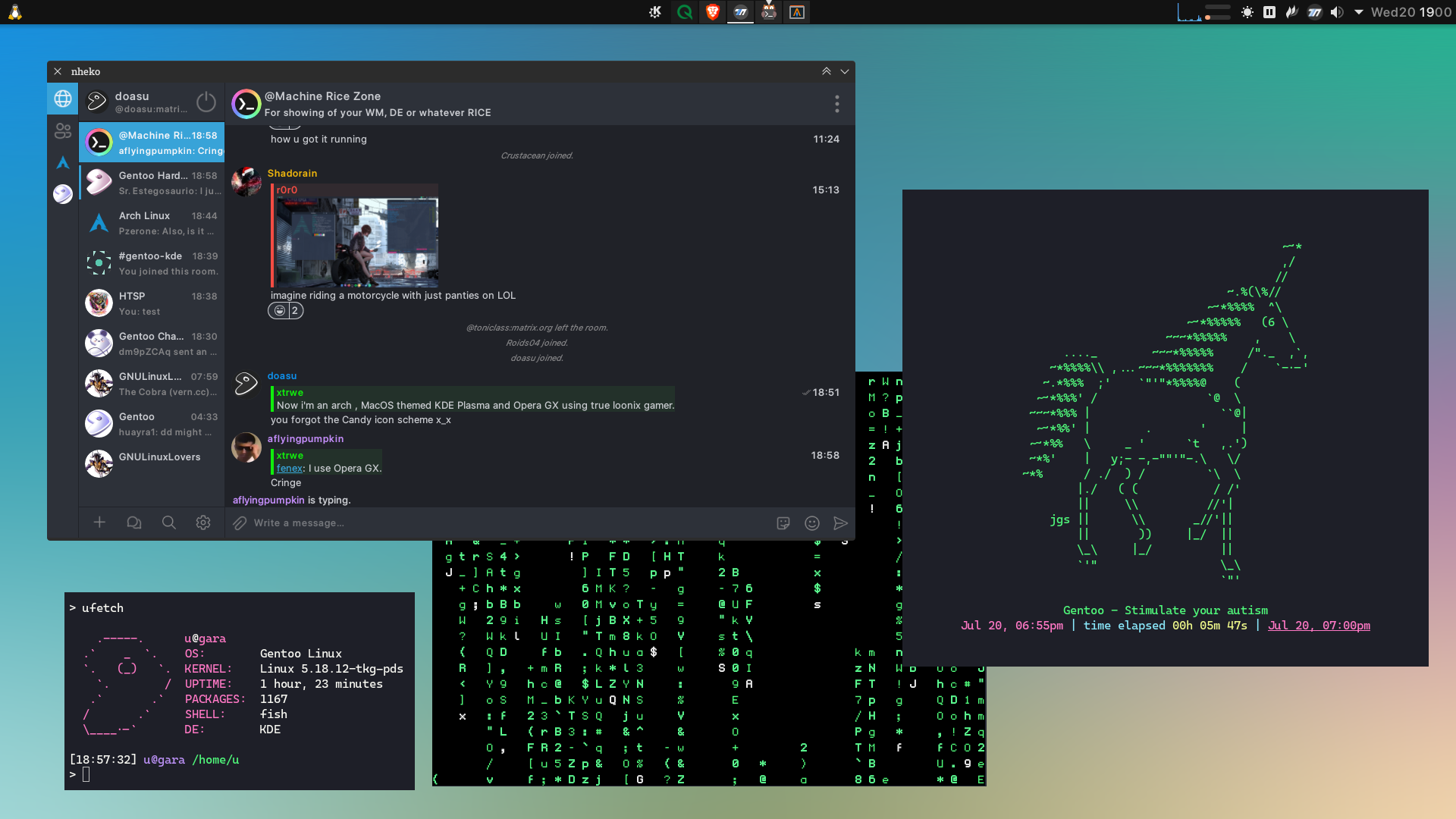Image resolution: width=1456 pixels, height=819 pixels.
Task: Click the global rooms globe icon
Action: pos(63,99)
